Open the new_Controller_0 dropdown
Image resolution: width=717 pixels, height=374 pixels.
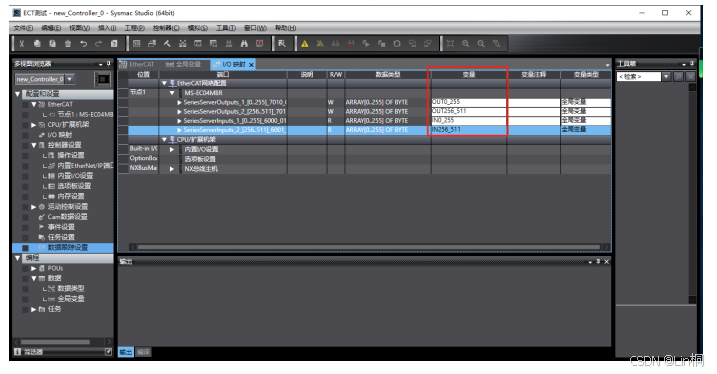point(70,79)
